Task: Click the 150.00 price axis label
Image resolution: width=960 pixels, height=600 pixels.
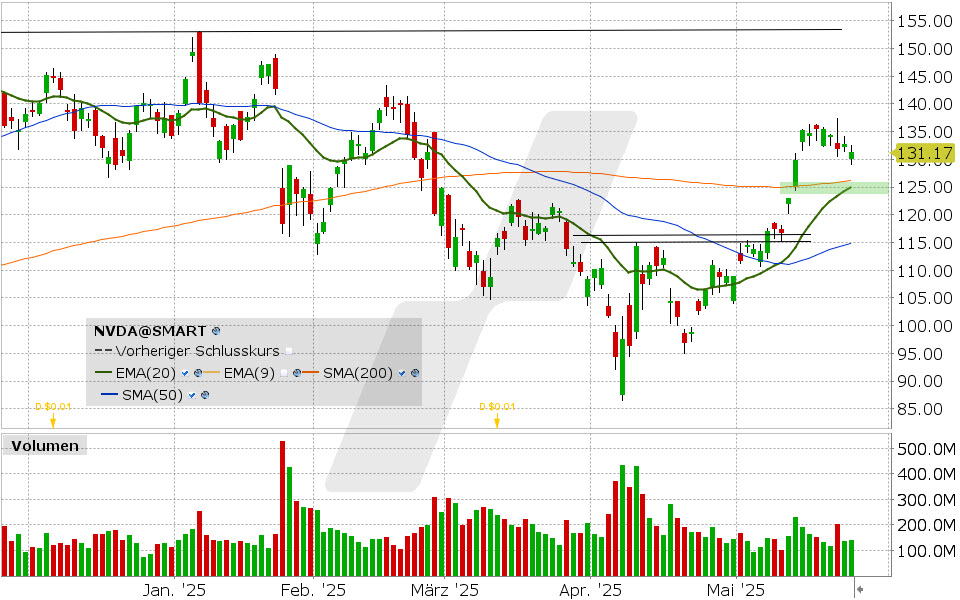Action: (x=924, y=49)
